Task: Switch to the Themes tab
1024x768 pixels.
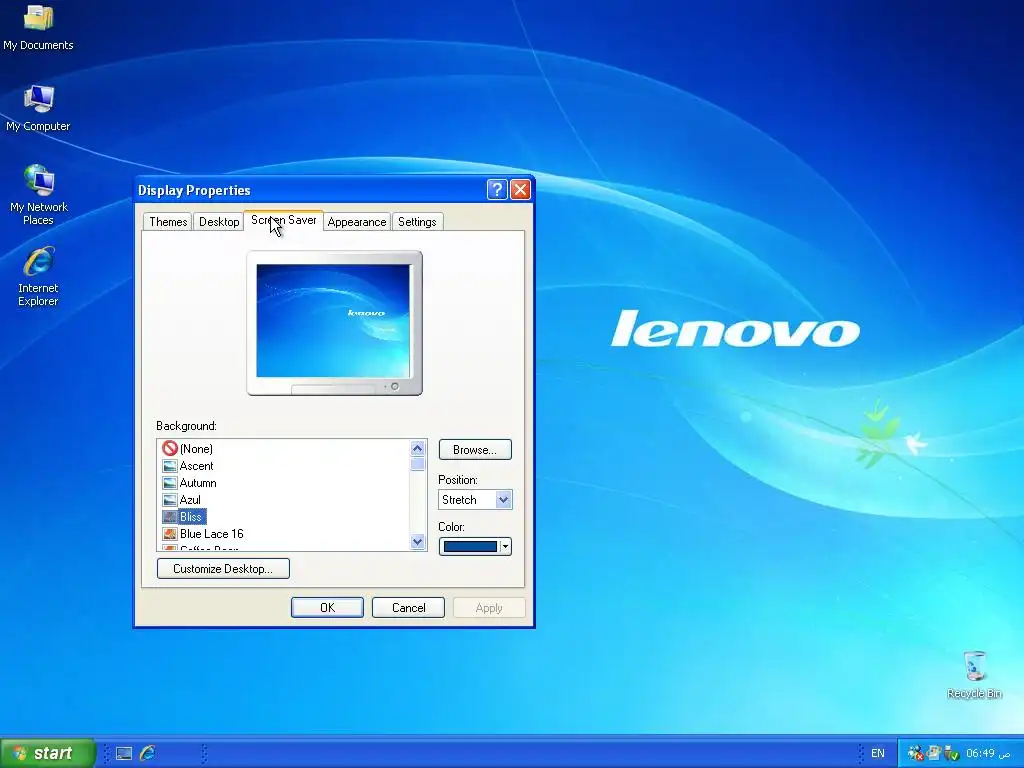Action: pos(168,221)
